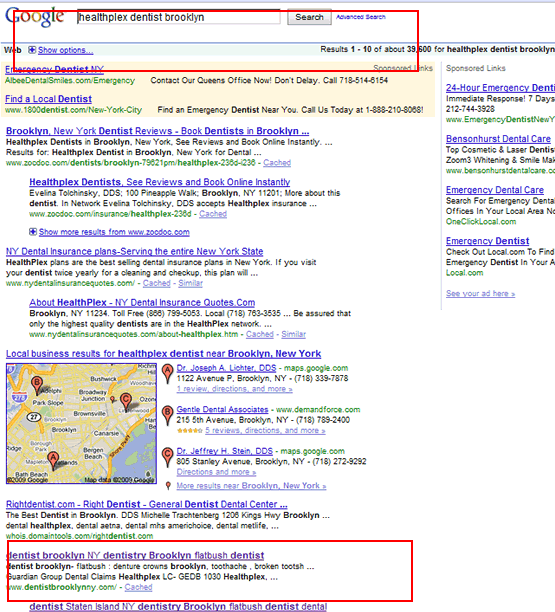The image size is (555, 612).
Task: Click Show more results from www.zocdoc.com
Action: tap(114, 232)
